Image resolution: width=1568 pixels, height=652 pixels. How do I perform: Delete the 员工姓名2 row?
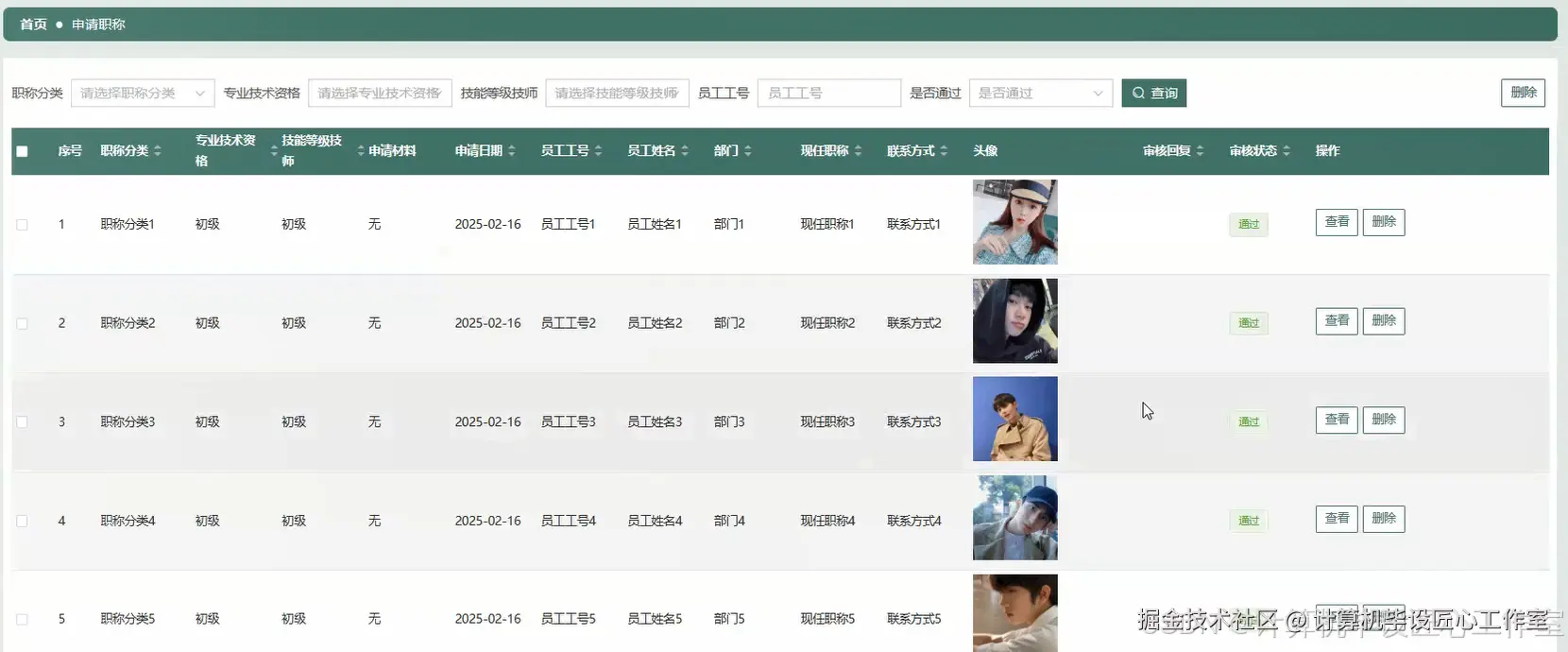(x=1384, y=321)
